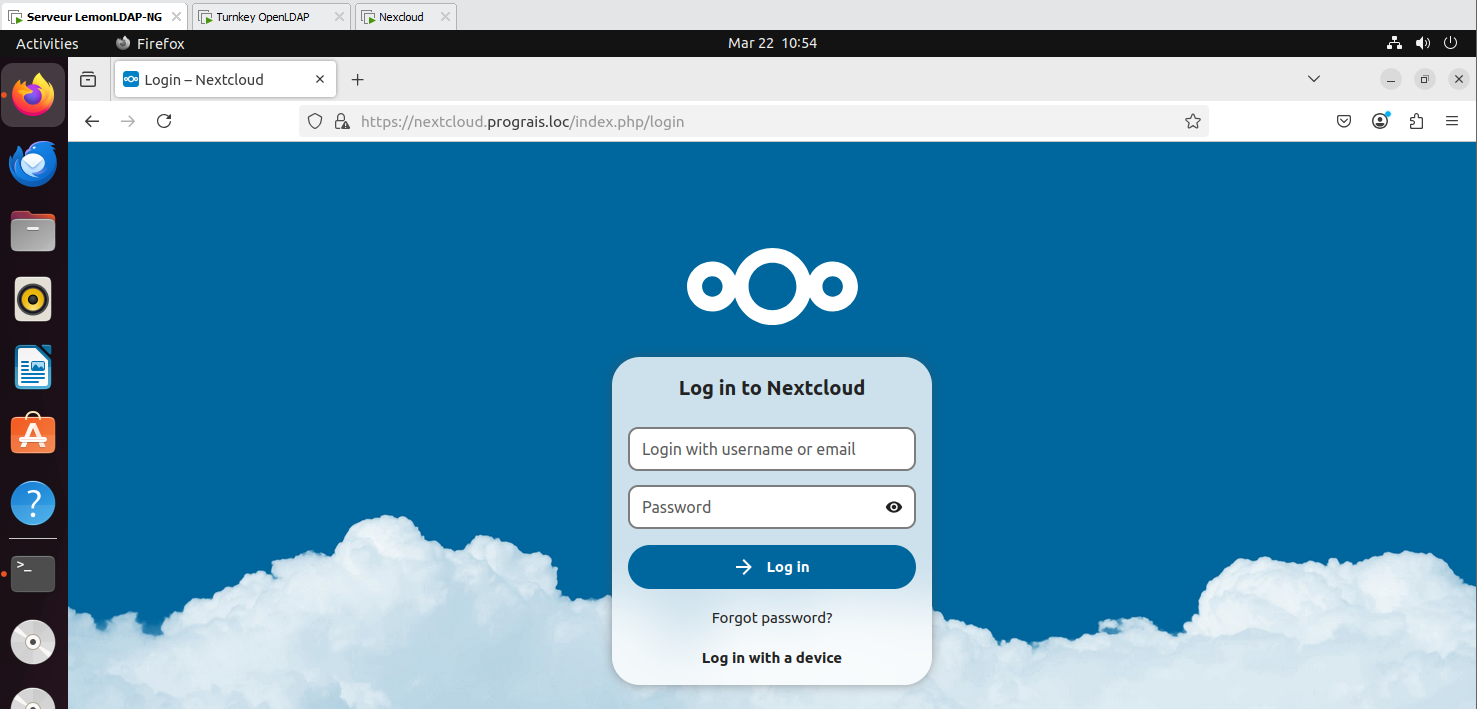Open Ubuntu Software from the dock

click(x=33, y=435)
